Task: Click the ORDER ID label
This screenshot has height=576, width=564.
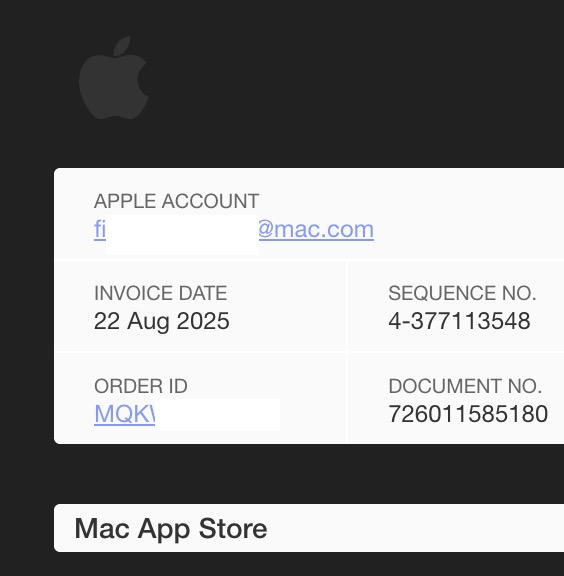Action: [x=141, y=386]
